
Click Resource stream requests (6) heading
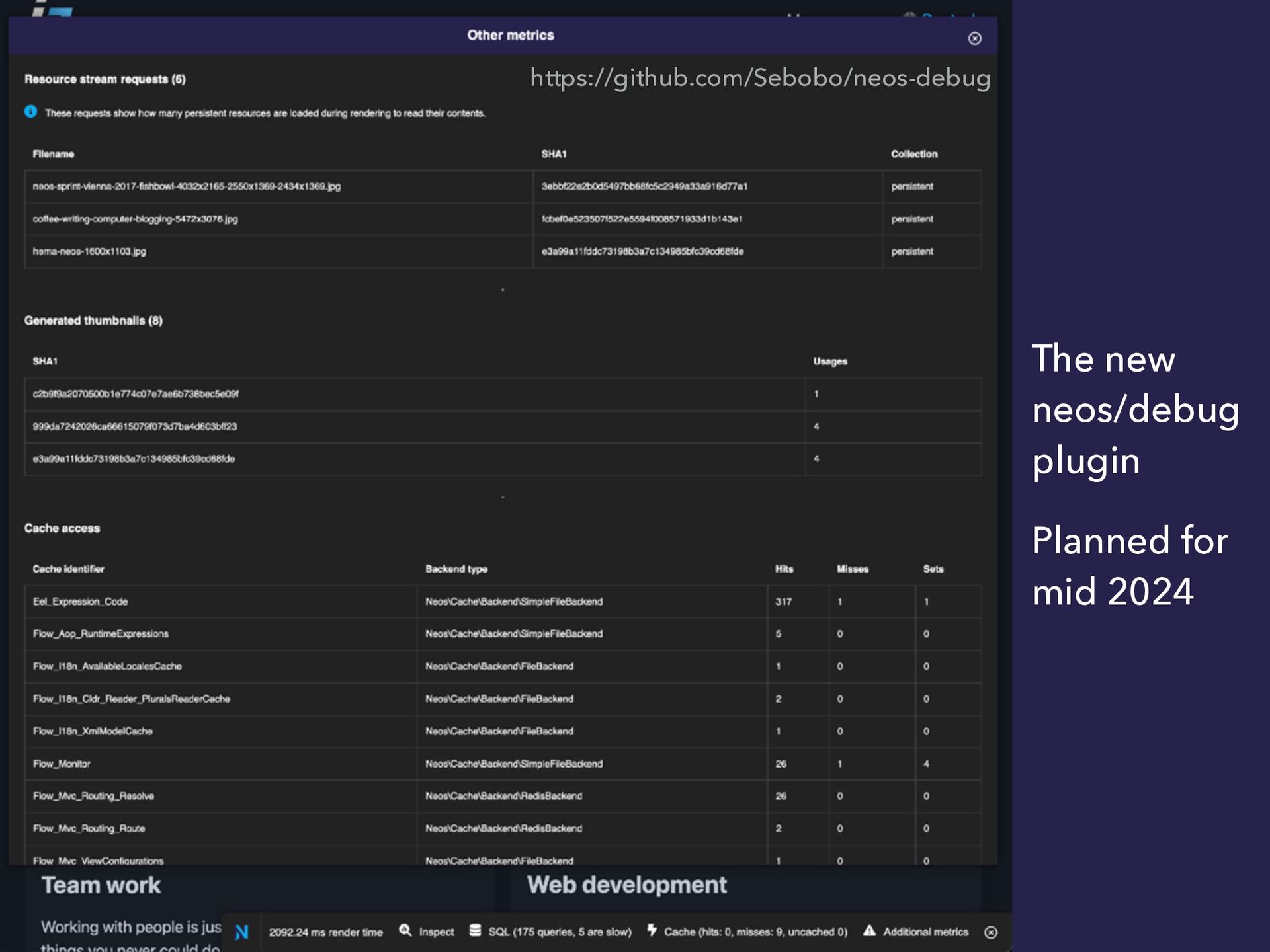click(105, 79)
